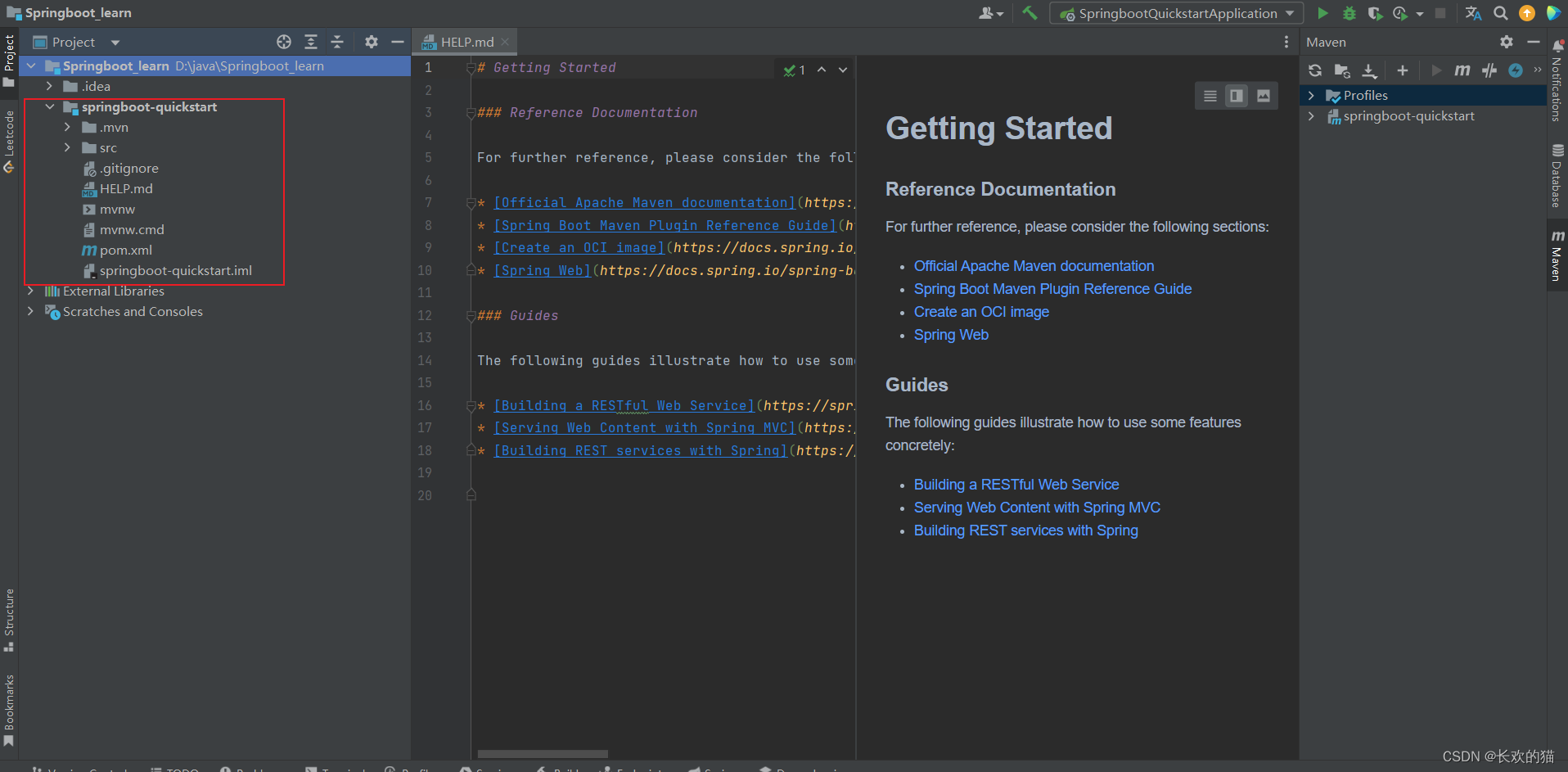The width and height of the screenshot is (1568, 772).
Task: Toggle the Structure tool window
Action: click(9, 620)
